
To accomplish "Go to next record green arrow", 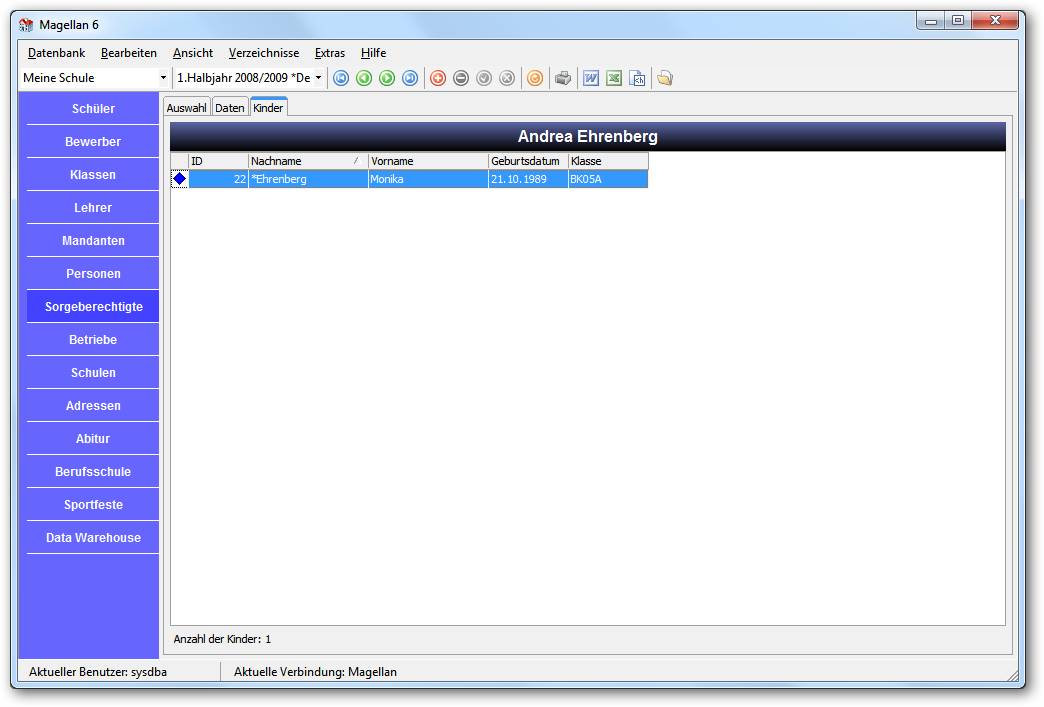I will pos(387,79).
